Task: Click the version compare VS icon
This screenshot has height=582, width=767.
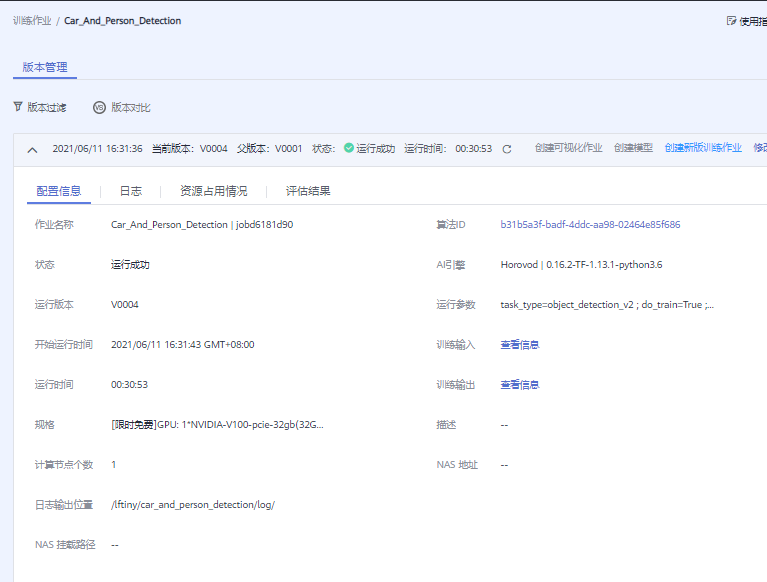Action: tap(99, 107)
